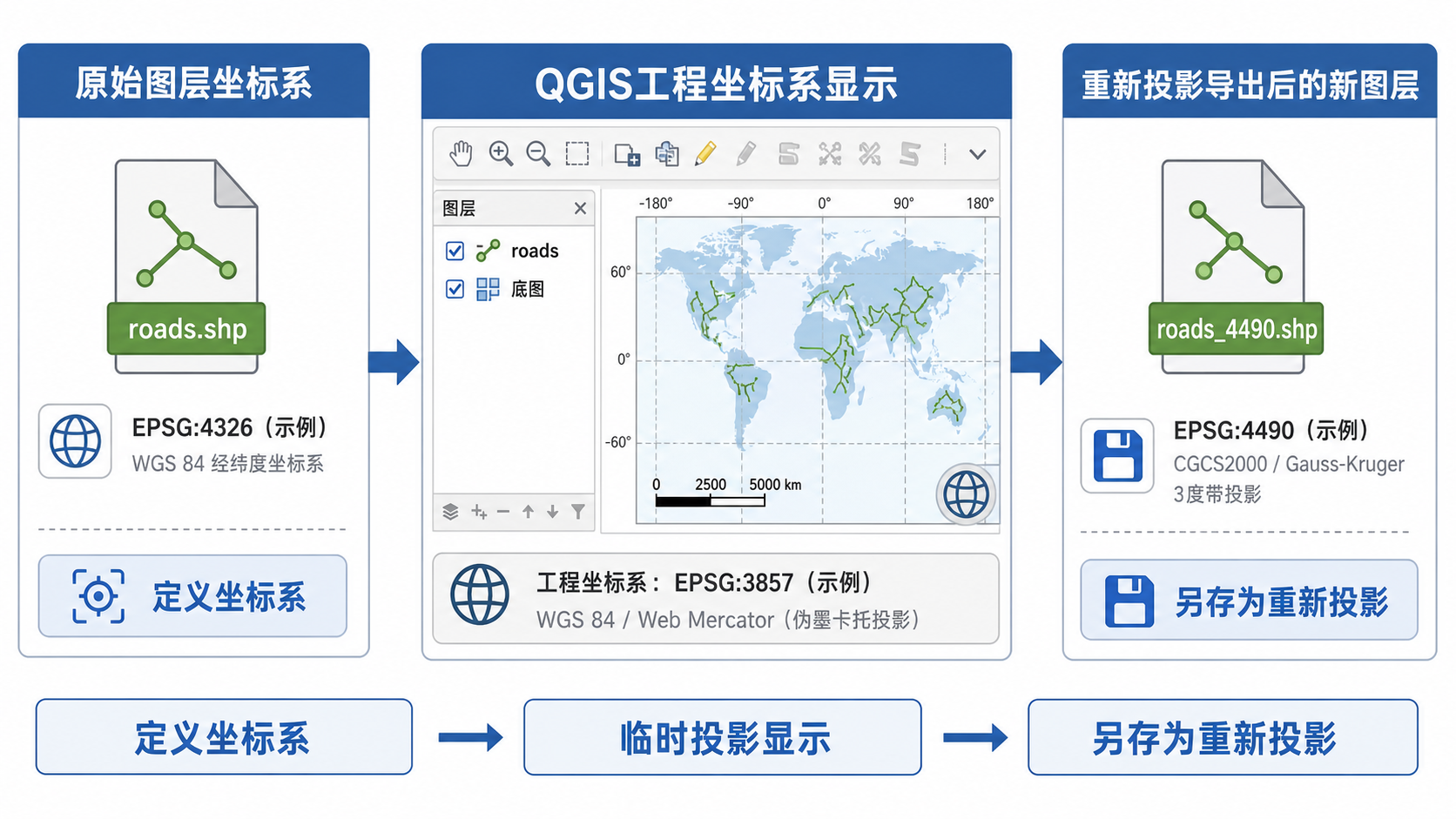Click the layer stack icon in 图层 footer
This screenshot has height=819, width=1456.
point(450,512)
